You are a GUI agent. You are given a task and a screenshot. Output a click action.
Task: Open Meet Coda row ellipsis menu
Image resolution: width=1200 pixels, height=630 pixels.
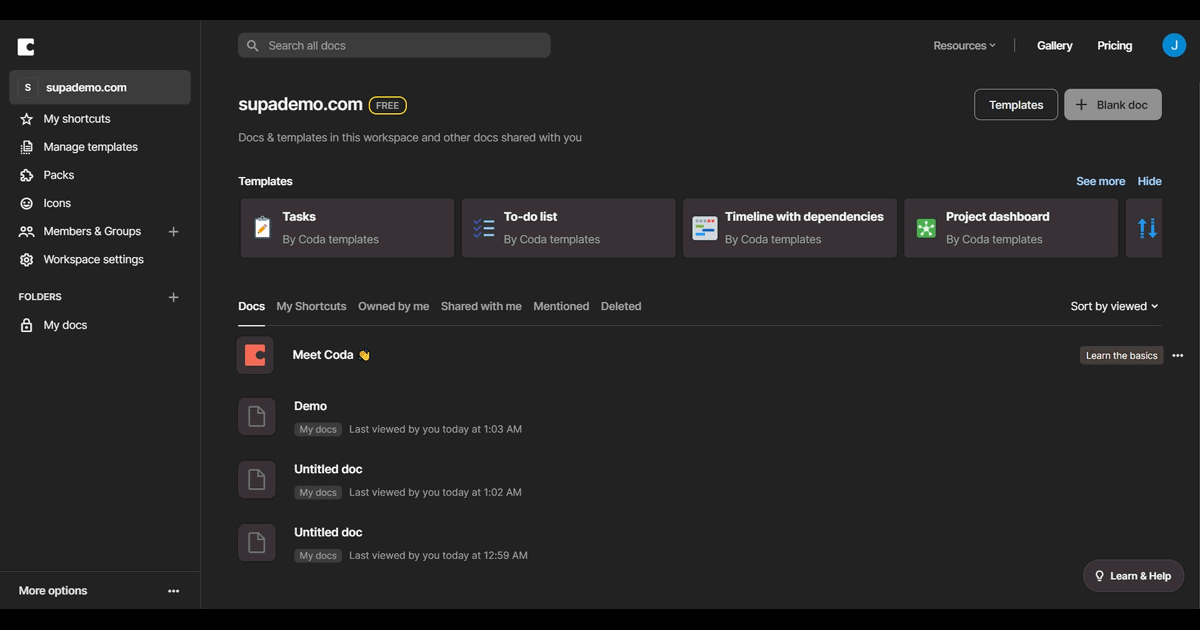click(x=1177, y=356)
